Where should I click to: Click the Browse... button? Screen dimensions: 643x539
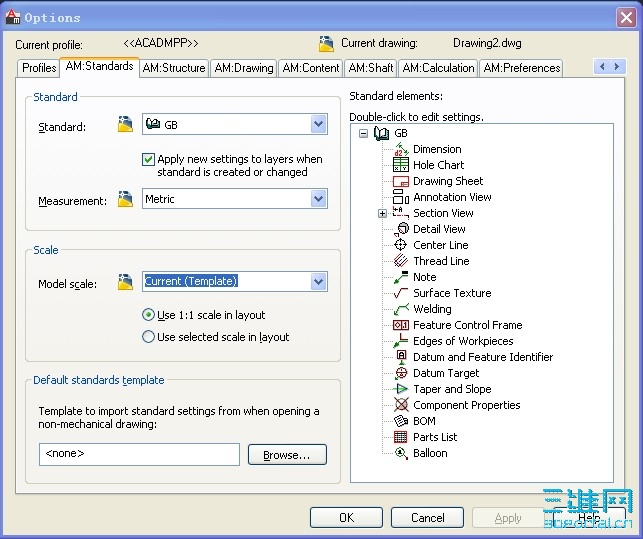coord(287,454)
